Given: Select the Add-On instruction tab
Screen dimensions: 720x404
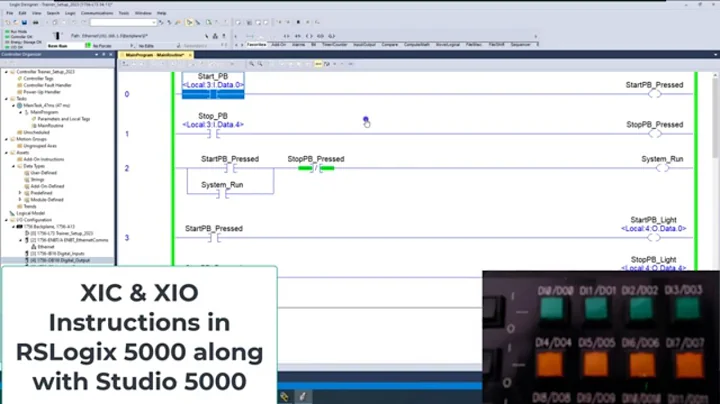Looking at the screenshot, I should pos(278,45).
